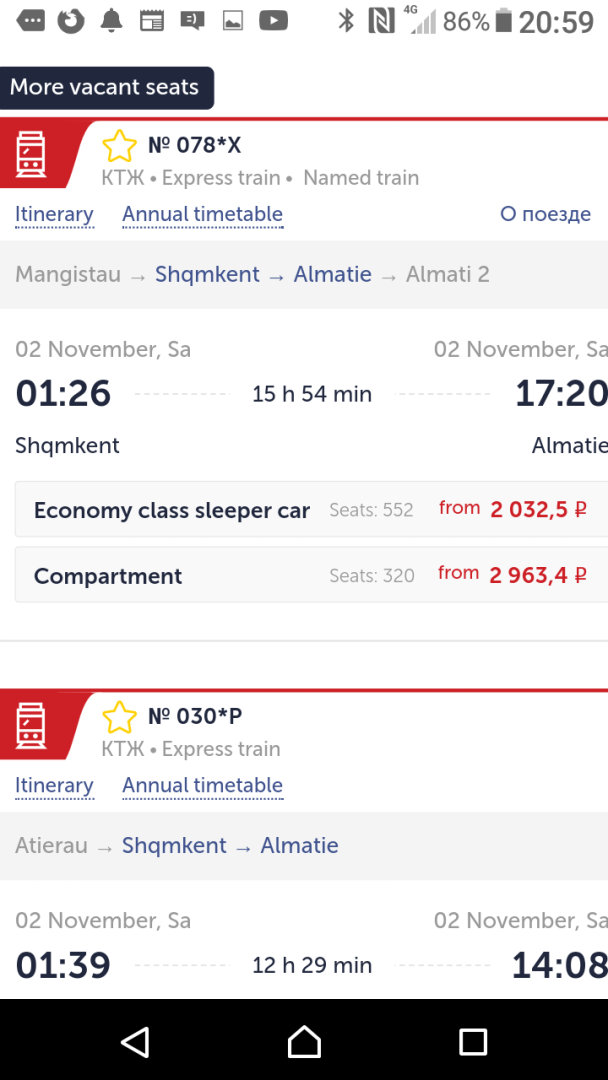608x1080 pixels.
Task: Tap Almatie station in 030*P route
Action: click(300, 846)
